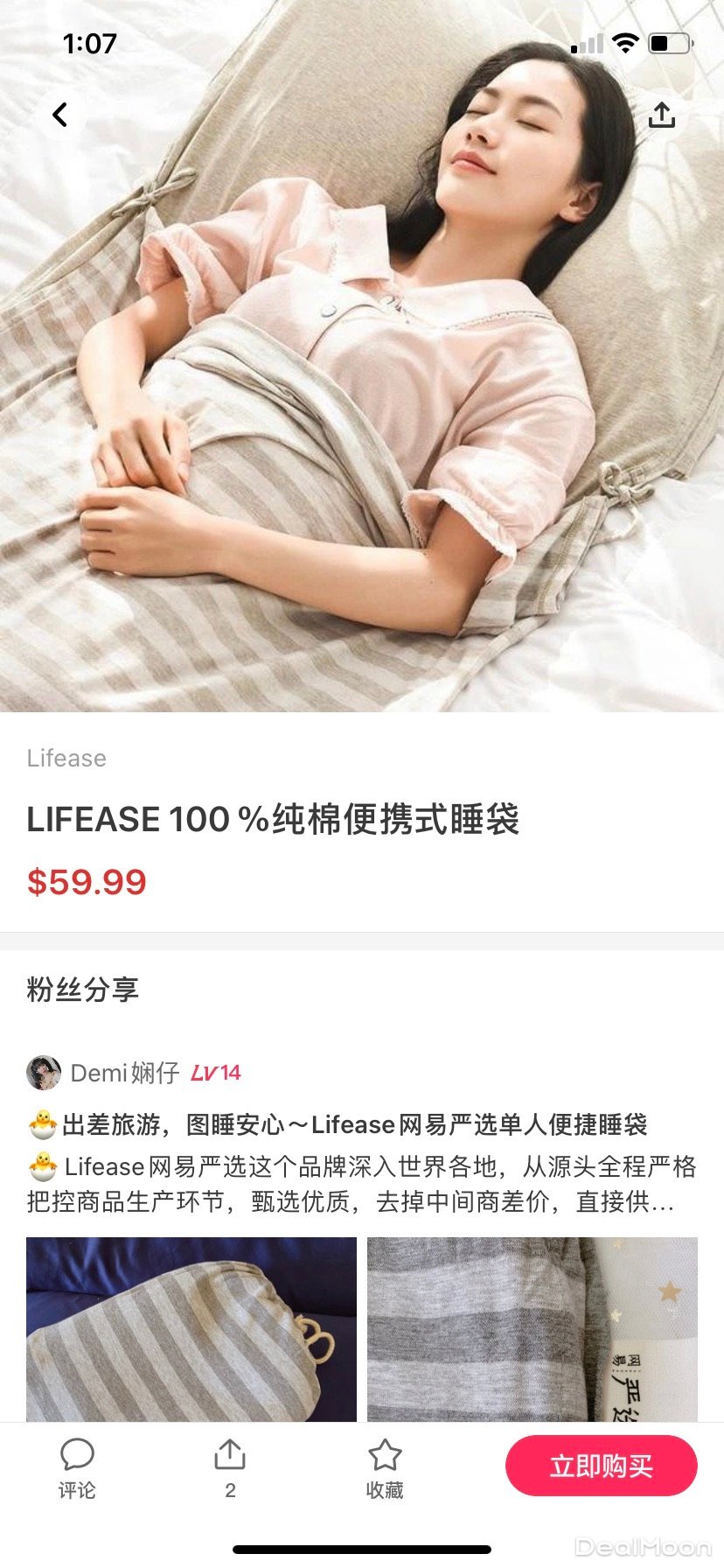
Task: Tap the battery icon in status bar
Action: coord(671,43)
